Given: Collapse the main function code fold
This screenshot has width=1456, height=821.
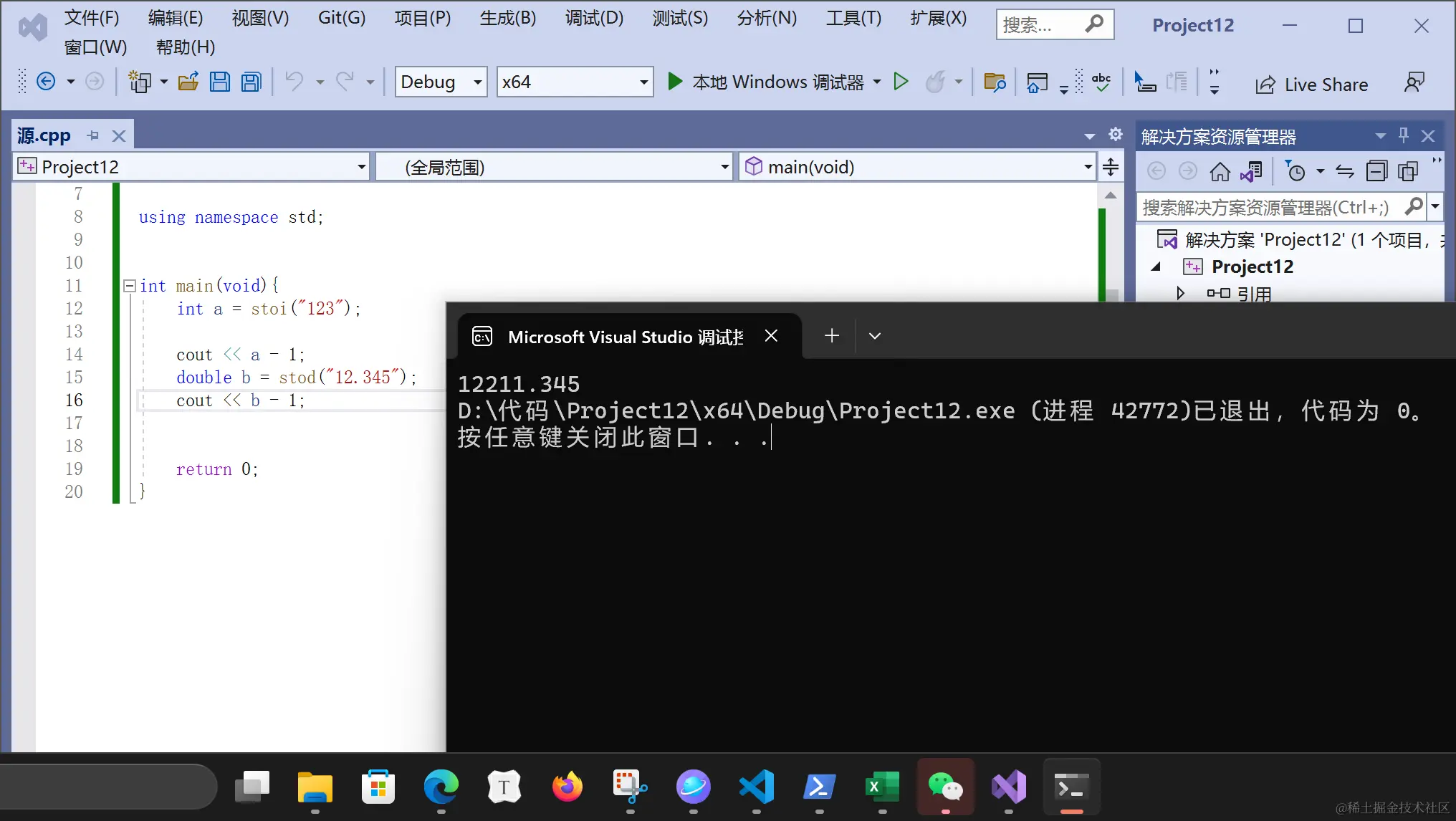Looking at the screenshot, I should point(130,286).
